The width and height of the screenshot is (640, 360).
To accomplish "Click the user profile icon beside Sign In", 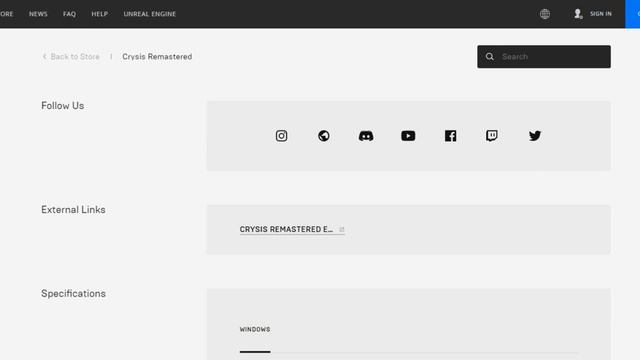I will tap(578, 14).
